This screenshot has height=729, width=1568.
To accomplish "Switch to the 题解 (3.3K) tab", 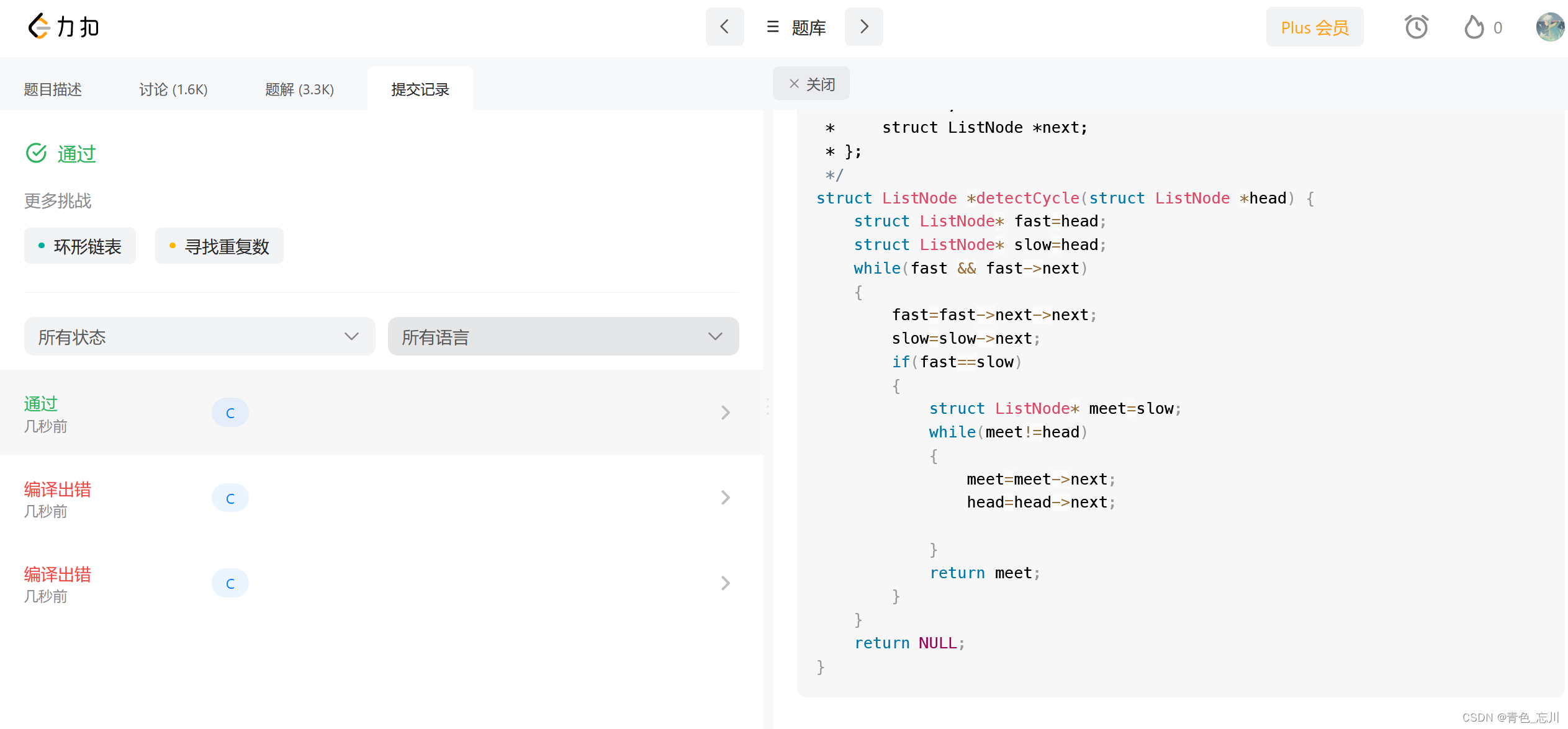I will [299, 89].
